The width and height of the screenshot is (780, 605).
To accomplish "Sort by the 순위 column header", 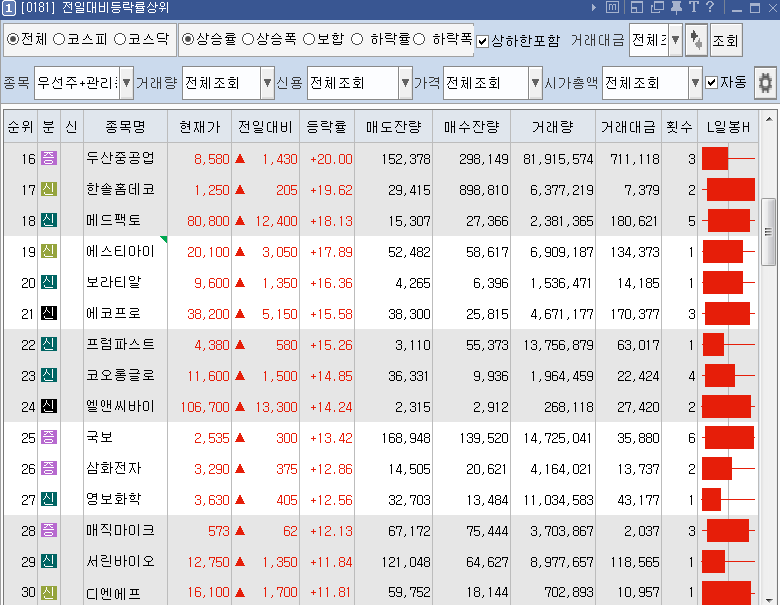I will (20, 127).
